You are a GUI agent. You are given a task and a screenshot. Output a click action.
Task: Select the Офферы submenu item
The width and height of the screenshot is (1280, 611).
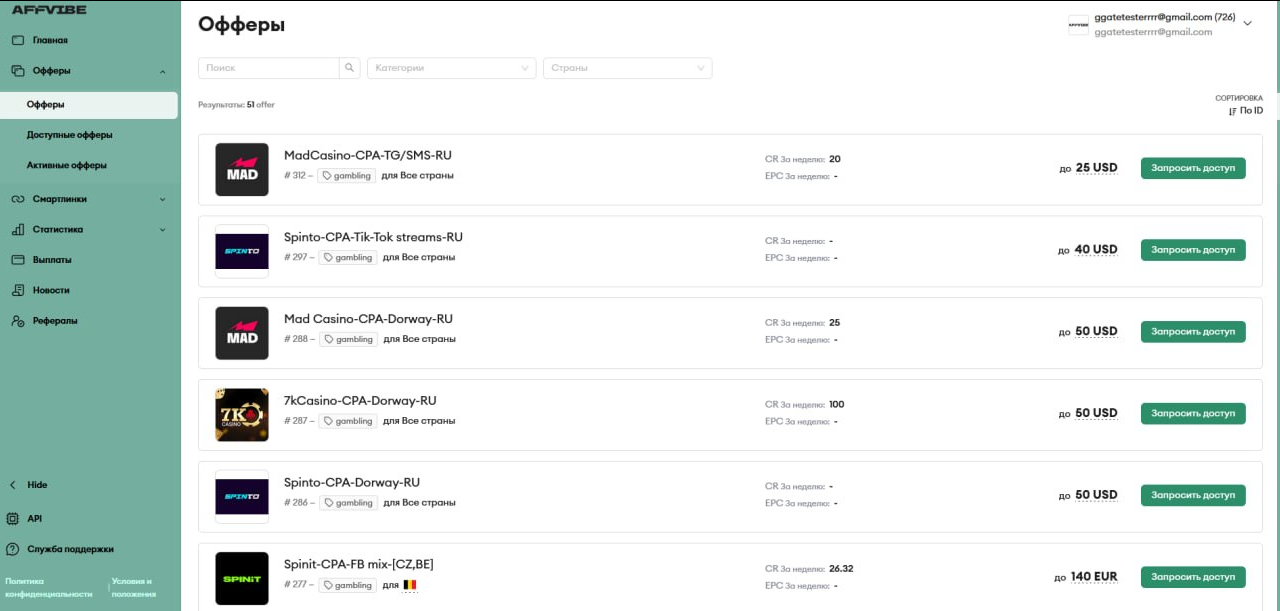pyautogui.click(x=89, y=105)
